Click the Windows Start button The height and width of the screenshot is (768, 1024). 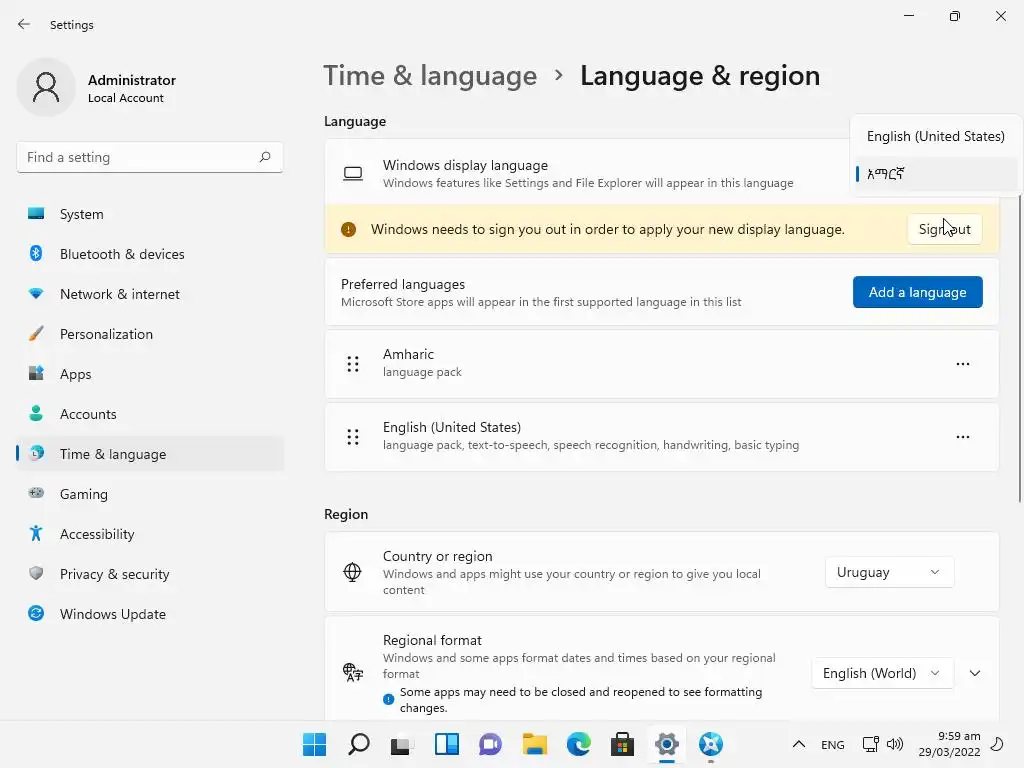(314, 744)
